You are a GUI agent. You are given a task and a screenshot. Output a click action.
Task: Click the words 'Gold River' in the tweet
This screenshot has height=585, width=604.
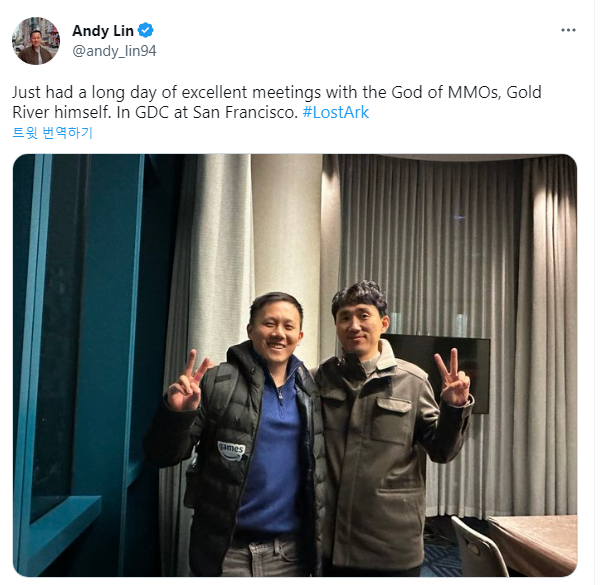click(x=277, y=102)
